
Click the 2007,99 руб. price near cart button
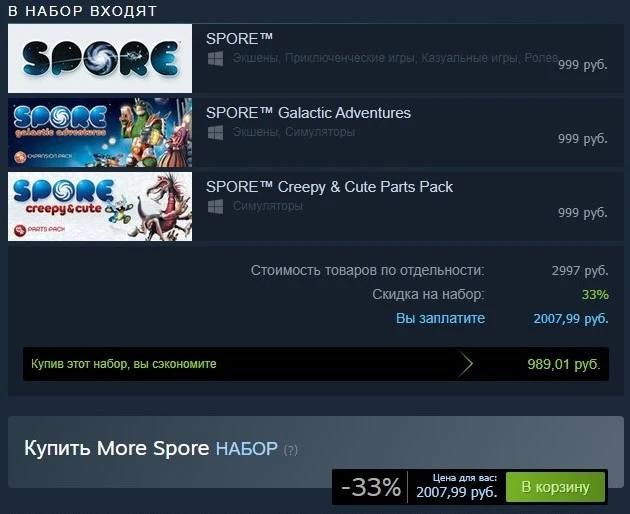pyautogui.click(x=457, y=492)
